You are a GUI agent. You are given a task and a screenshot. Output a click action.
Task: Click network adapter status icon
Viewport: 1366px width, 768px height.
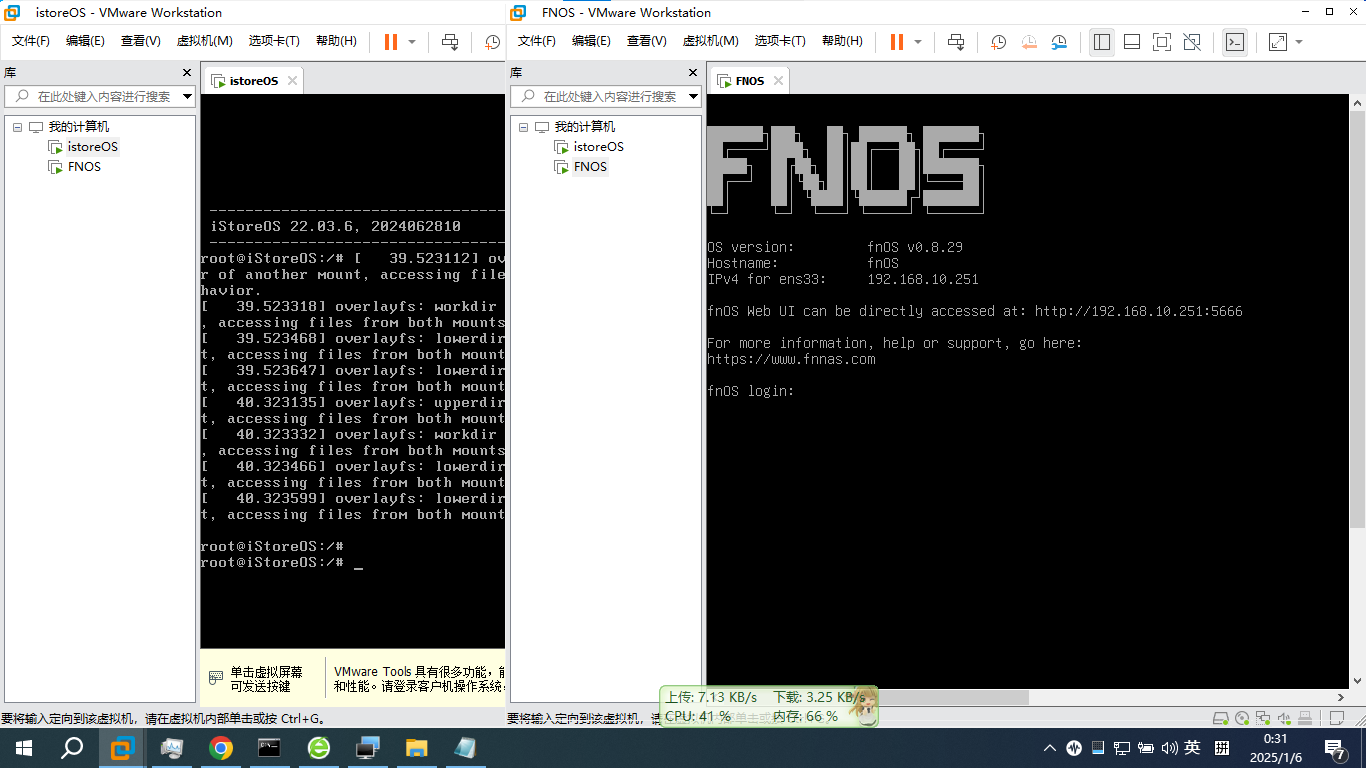pyautogui.click(x=1263, y=718)
